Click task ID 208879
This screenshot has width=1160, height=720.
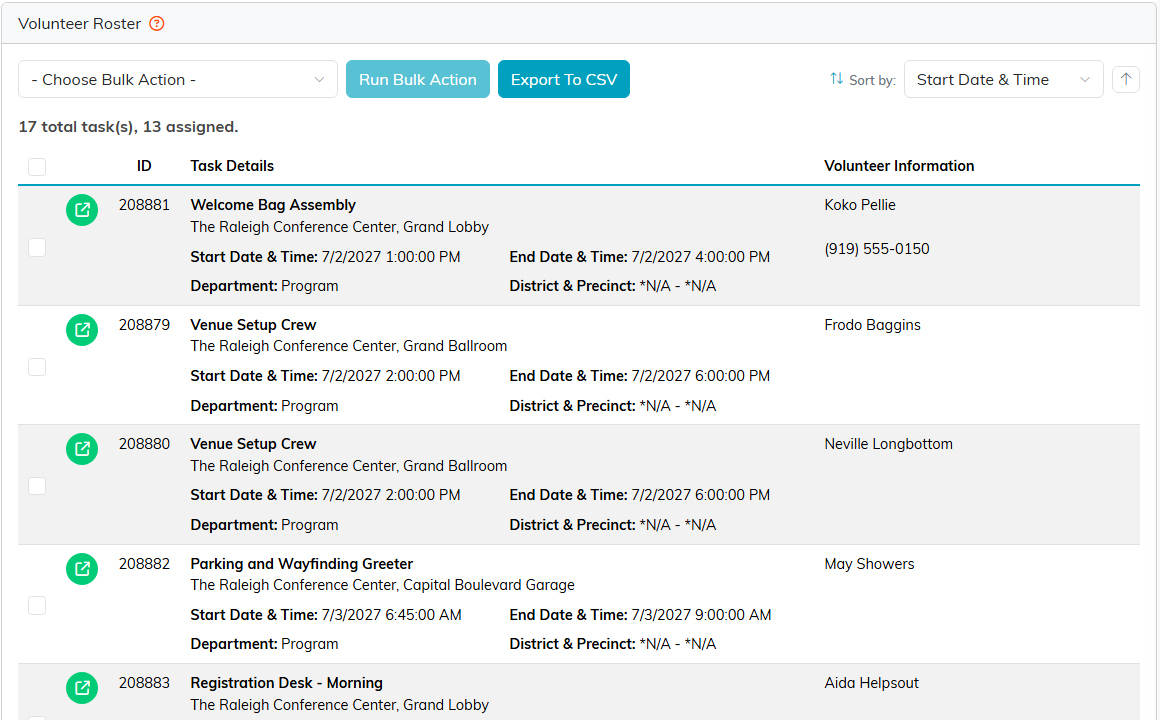click(x=144, y=325)
